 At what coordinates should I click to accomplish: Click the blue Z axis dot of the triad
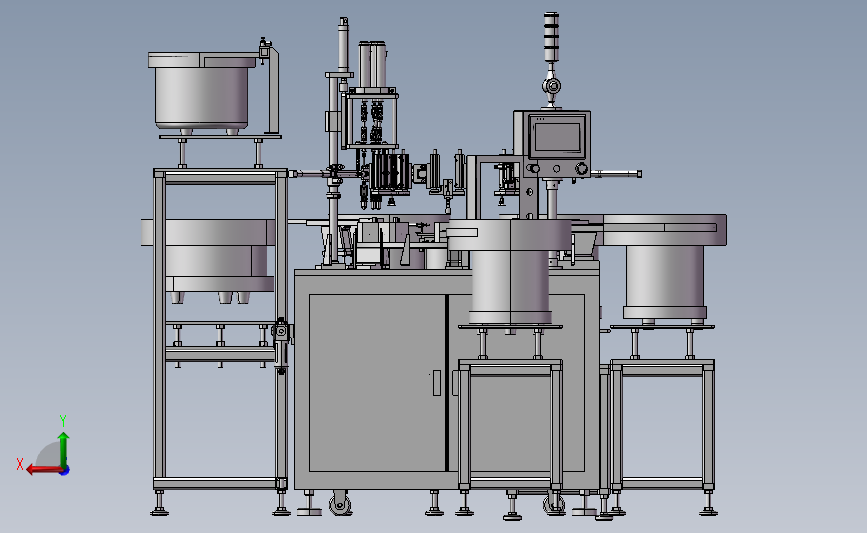tap(65, 471)
